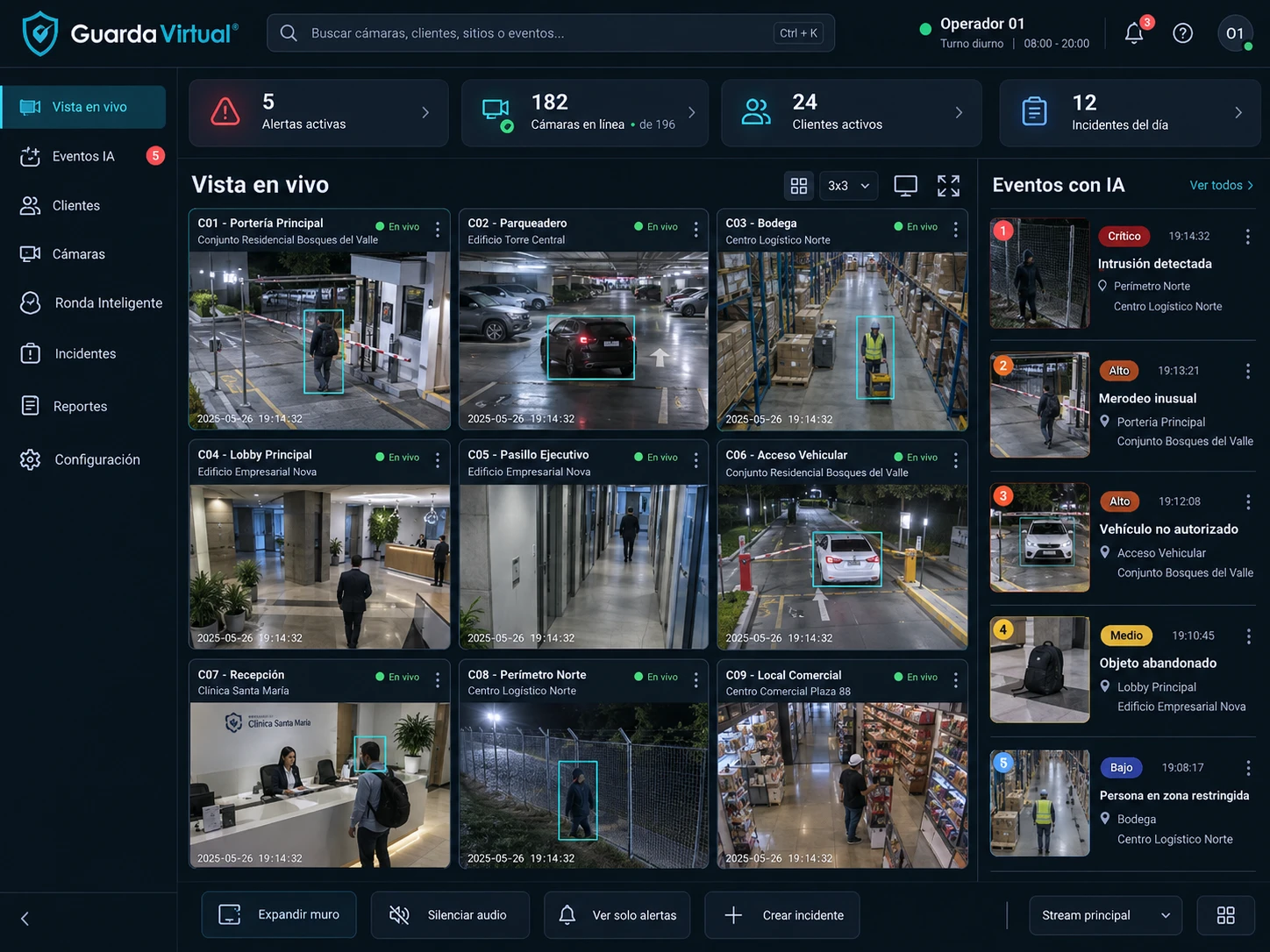The width and height of the screenshot is (1270, 952).
Task: Open options menu for C04 Lobby Principal
Action: pyautogui.click(x=438, y=460)
